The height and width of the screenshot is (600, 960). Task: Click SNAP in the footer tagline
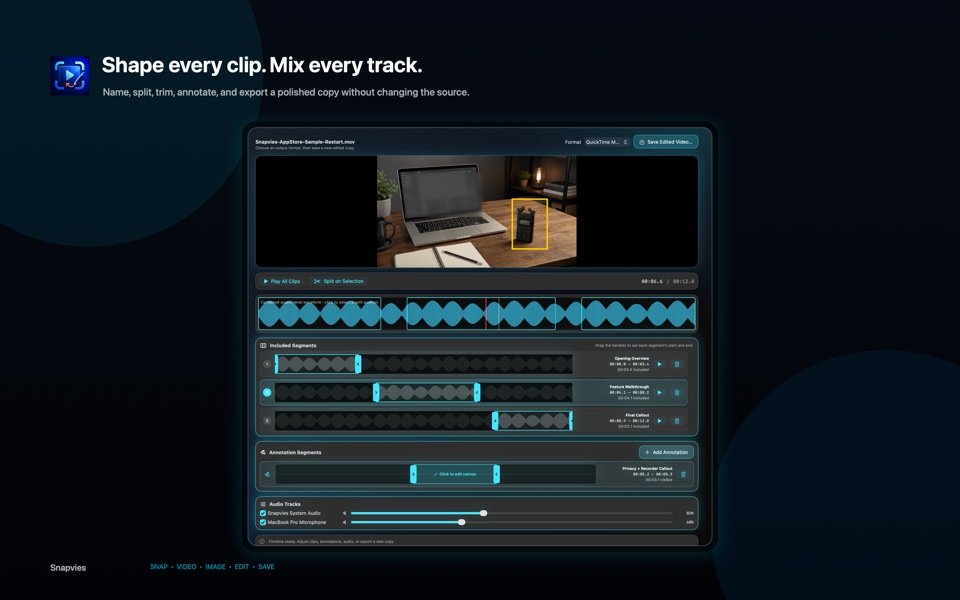[x=159, y=567]
